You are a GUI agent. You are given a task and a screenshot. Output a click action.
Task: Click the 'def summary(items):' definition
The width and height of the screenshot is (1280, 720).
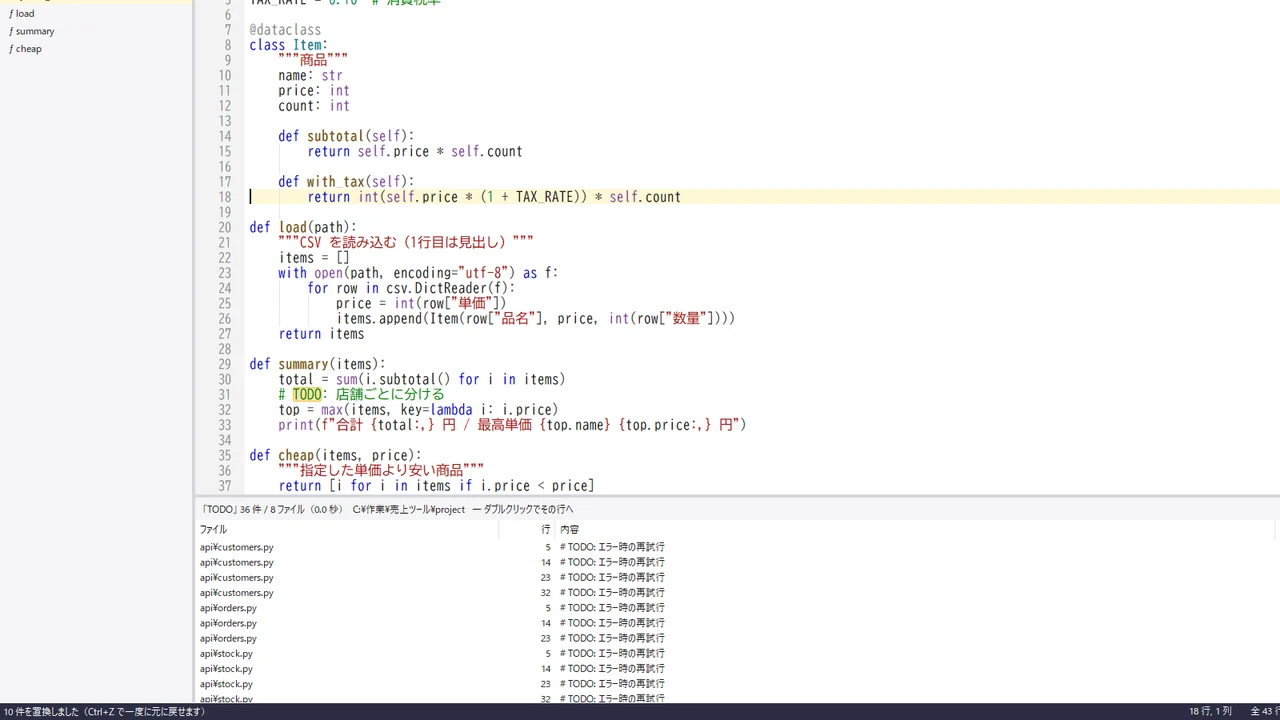pyautogui.click(x=317, y=364)
